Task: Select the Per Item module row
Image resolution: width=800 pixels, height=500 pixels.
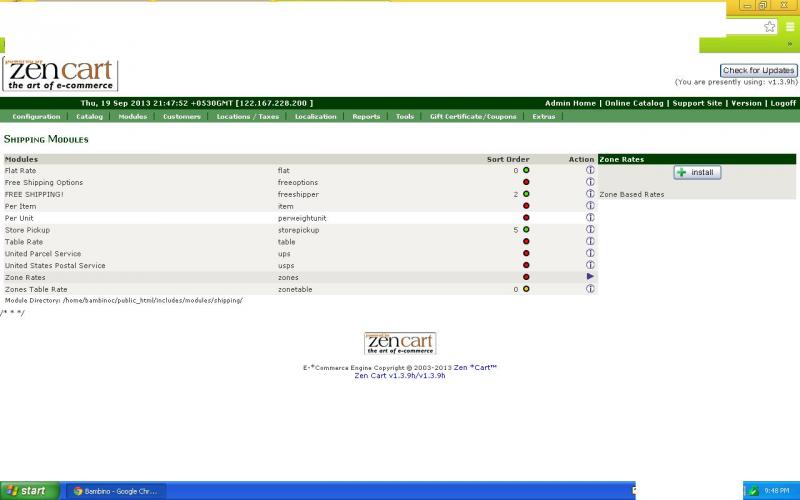Action: coord(301,206)
